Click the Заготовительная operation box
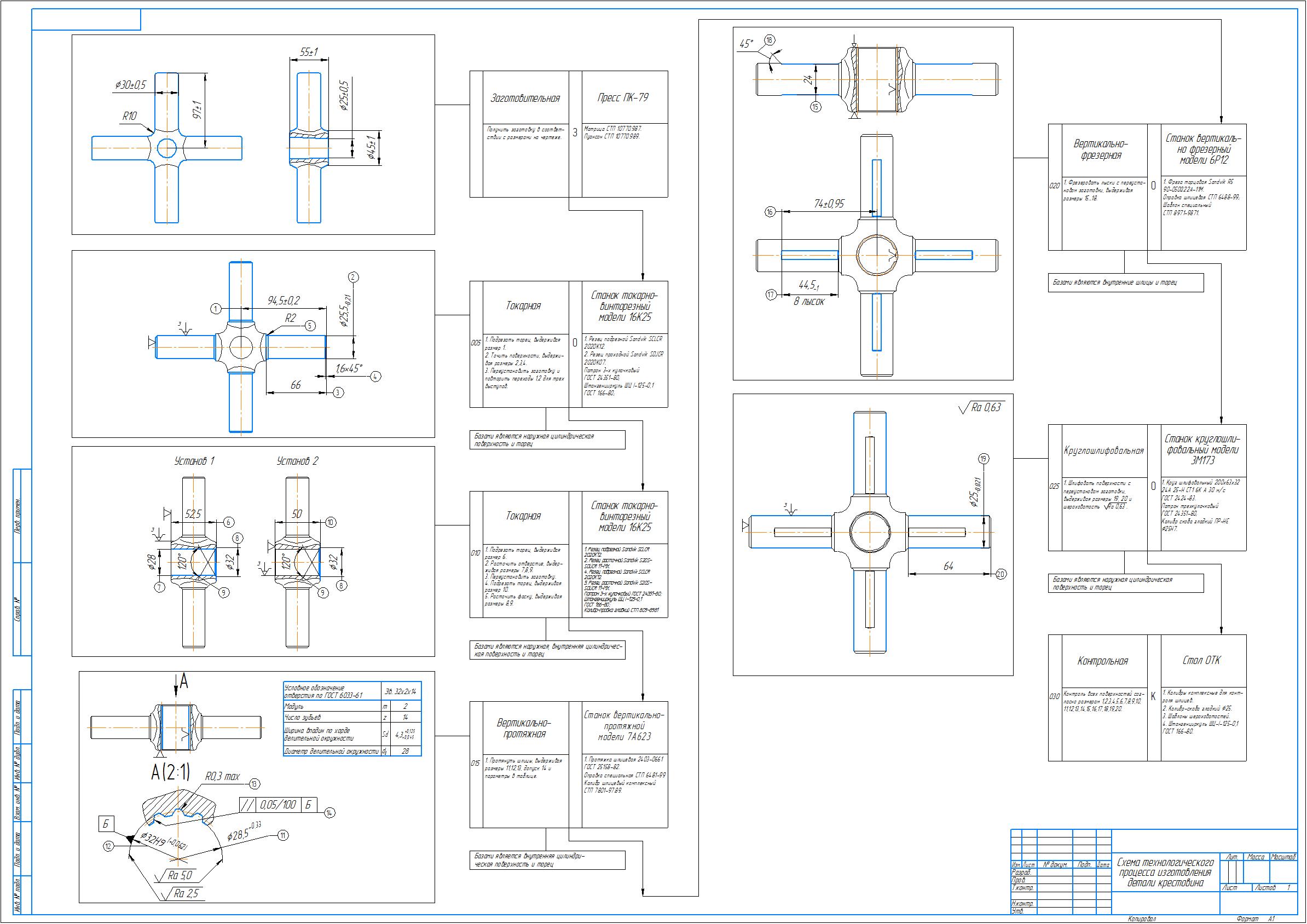The width and height of the screenshot is (1307, 924). coord(525,99)
